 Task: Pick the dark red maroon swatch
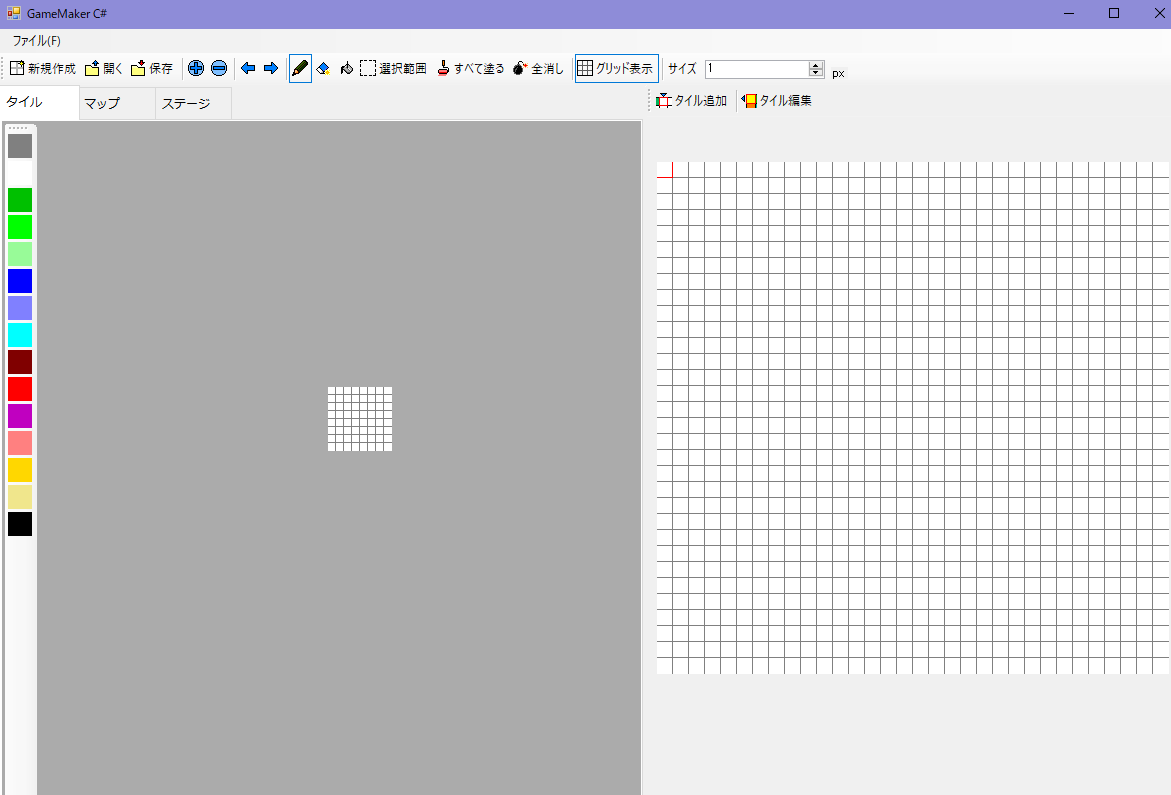point(20,362)
